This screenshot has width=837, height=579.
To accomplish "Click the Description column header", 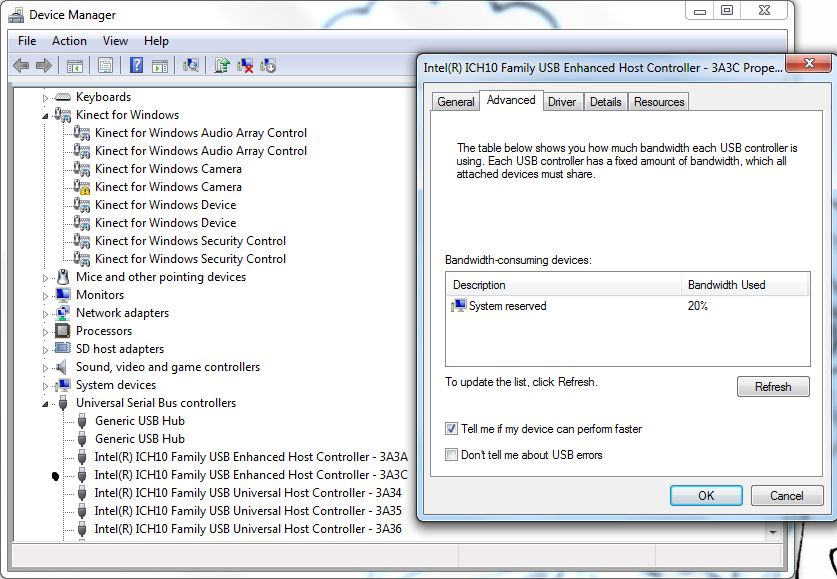I will 564,284.
